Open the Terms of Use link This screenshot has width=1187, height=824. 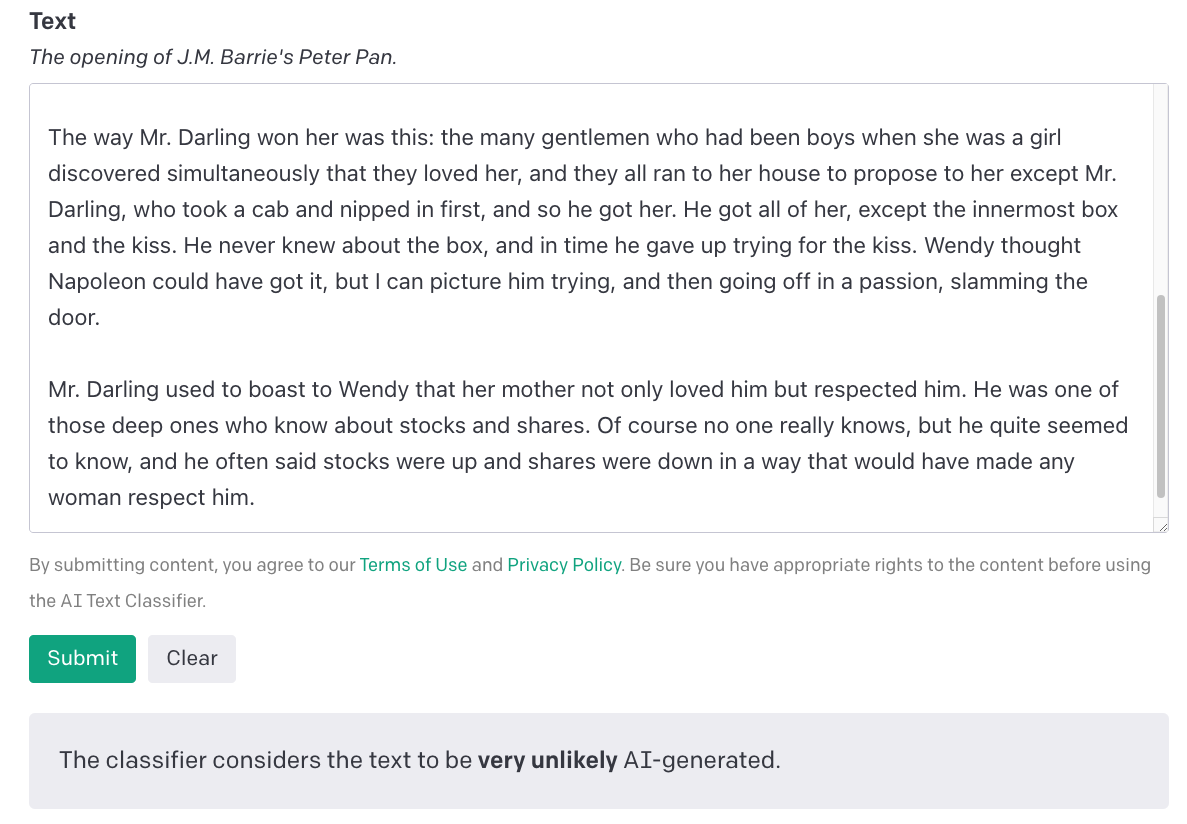(x=413, y=565)
